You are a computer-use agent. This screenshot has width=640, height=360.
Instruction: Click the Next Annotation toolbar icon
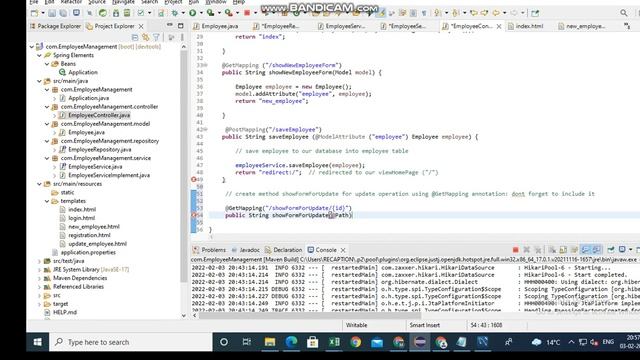pyautogui.click(x=437, y=13)
